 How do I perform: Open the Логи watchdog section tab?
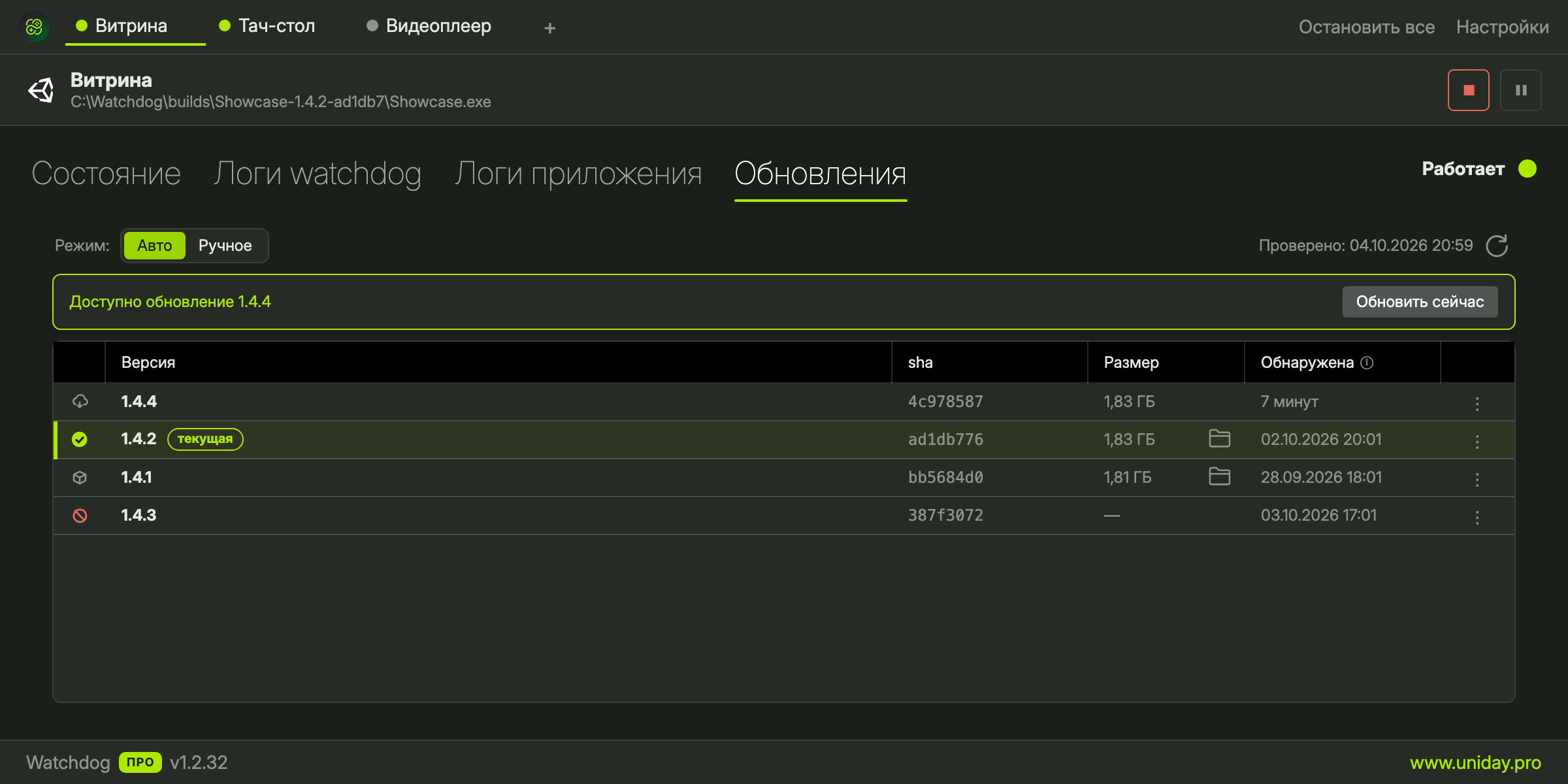click(x=318, y=174)
